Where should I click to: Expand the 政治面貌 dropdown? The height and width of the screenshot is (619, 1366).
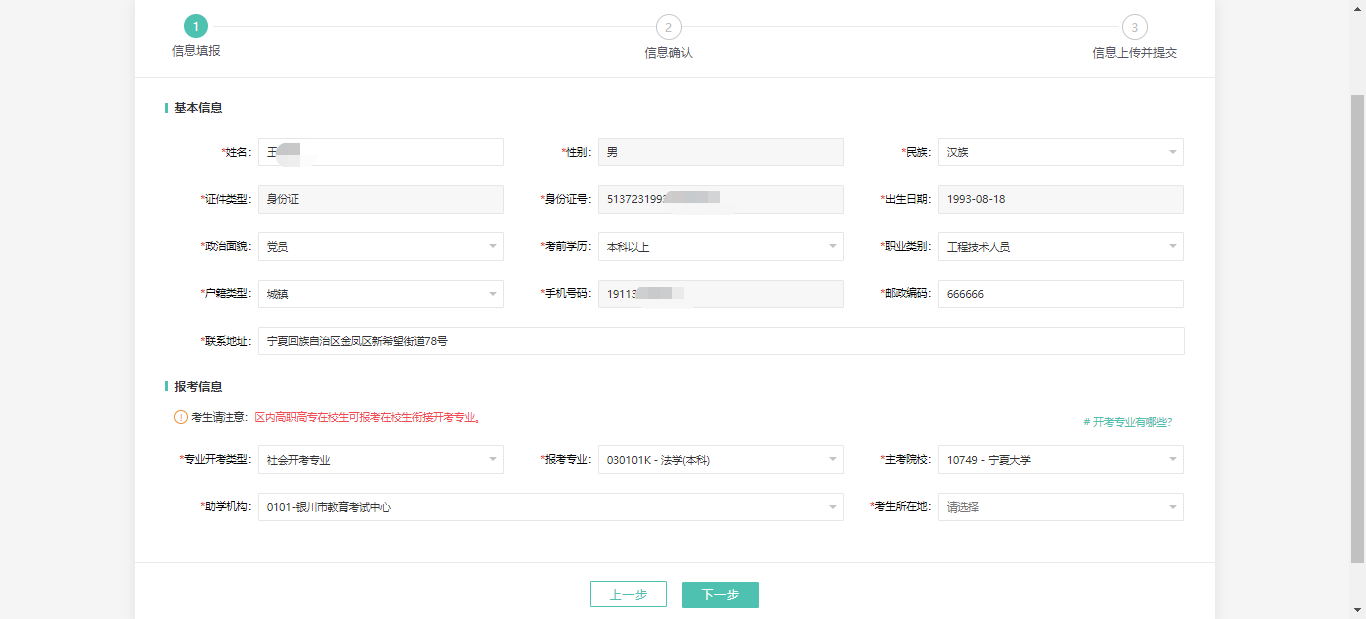tap(380, 246)
